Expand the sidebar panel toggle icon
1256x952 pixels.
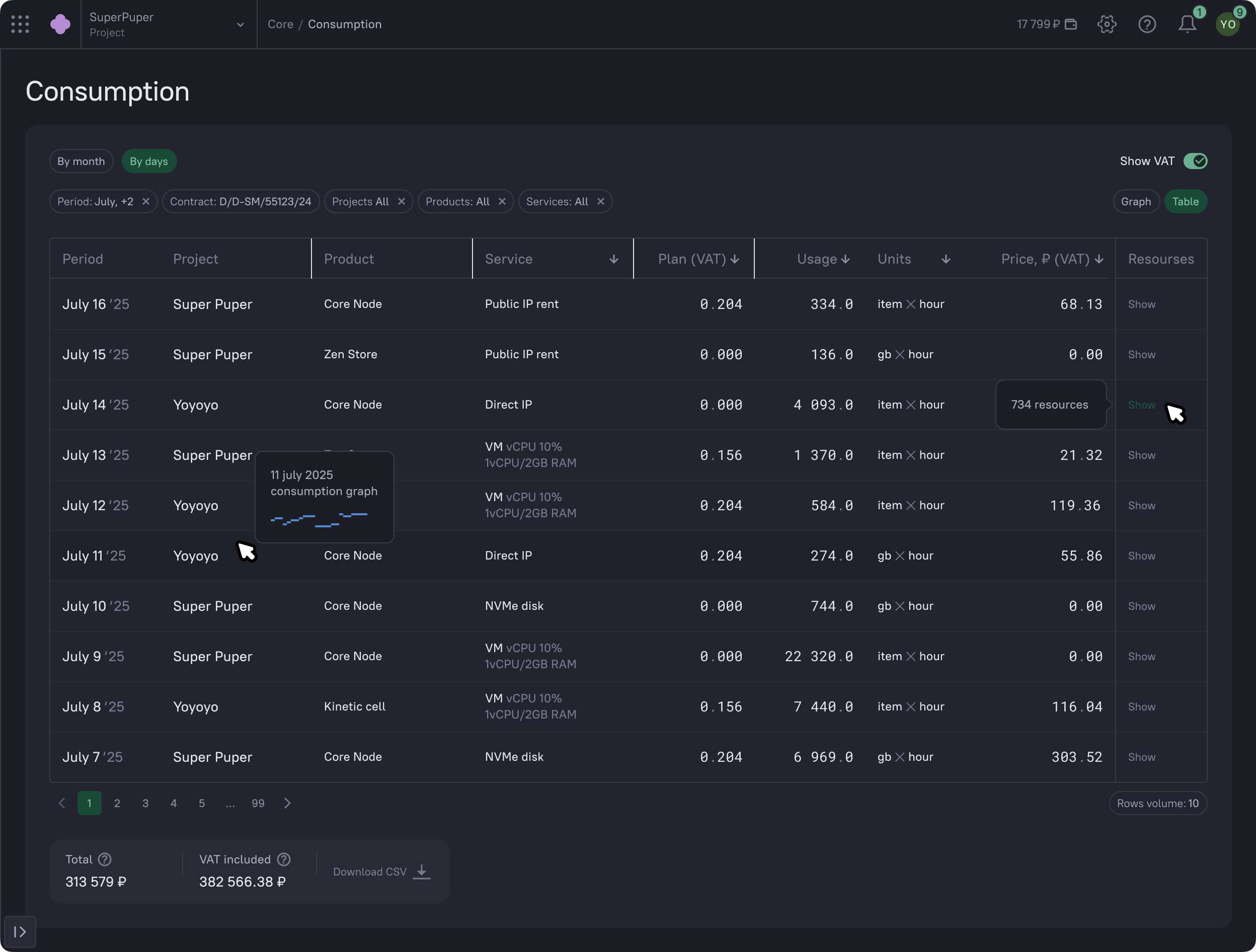(x=20, y=931)
